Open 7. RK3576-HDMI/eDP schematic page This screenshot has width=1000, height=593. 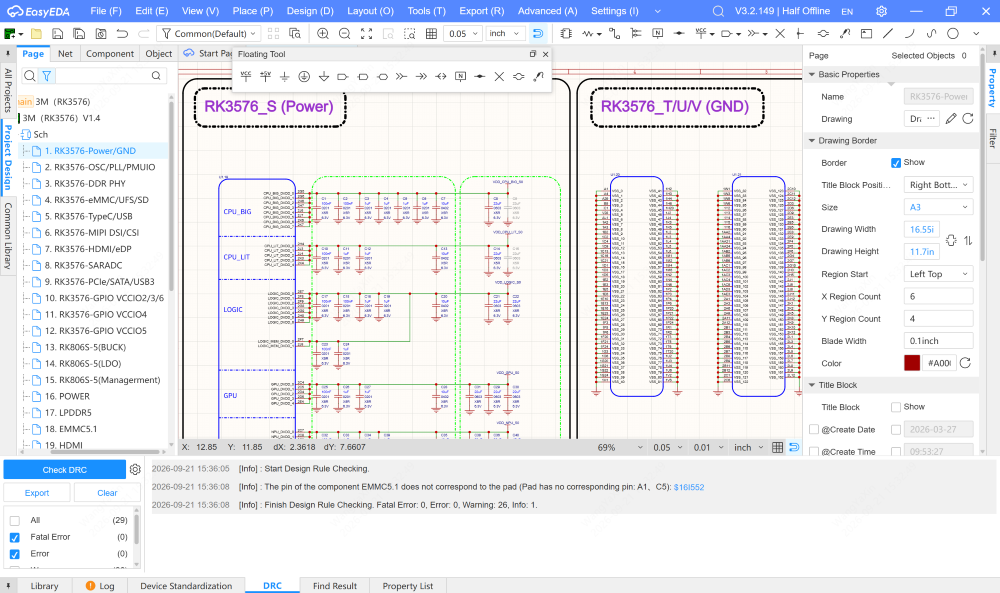pyautogui.click(x=88, y=249)
